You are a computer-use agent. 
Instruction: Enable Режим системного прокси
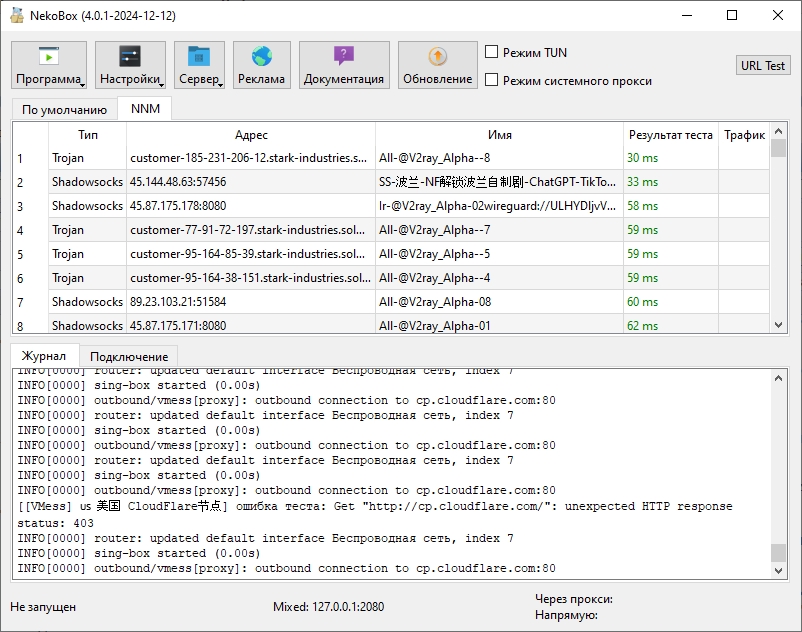click(491, 78)
